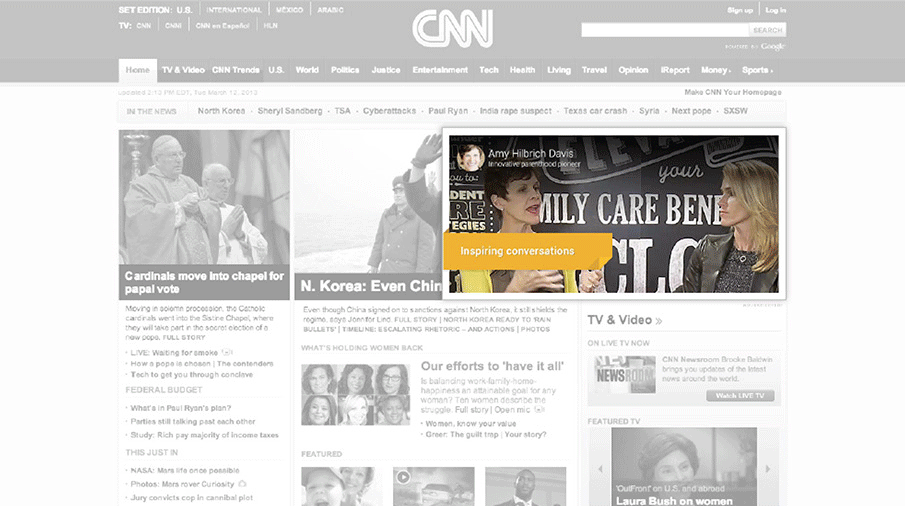Open NASA: Mars life once possible

[x=185, y=470]
